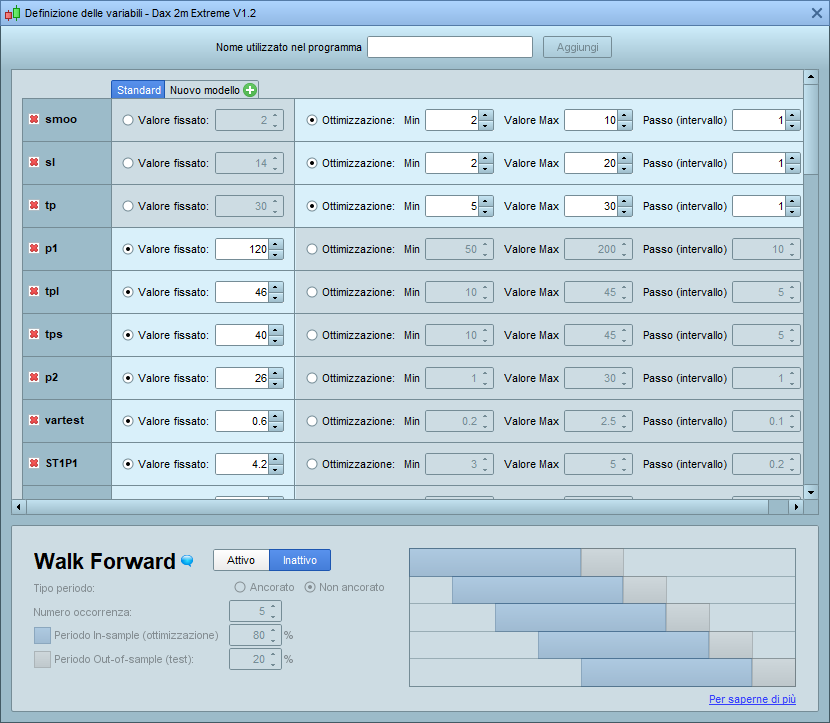Click the horizontal scrollbar right arrow

[x=796, y=507]
